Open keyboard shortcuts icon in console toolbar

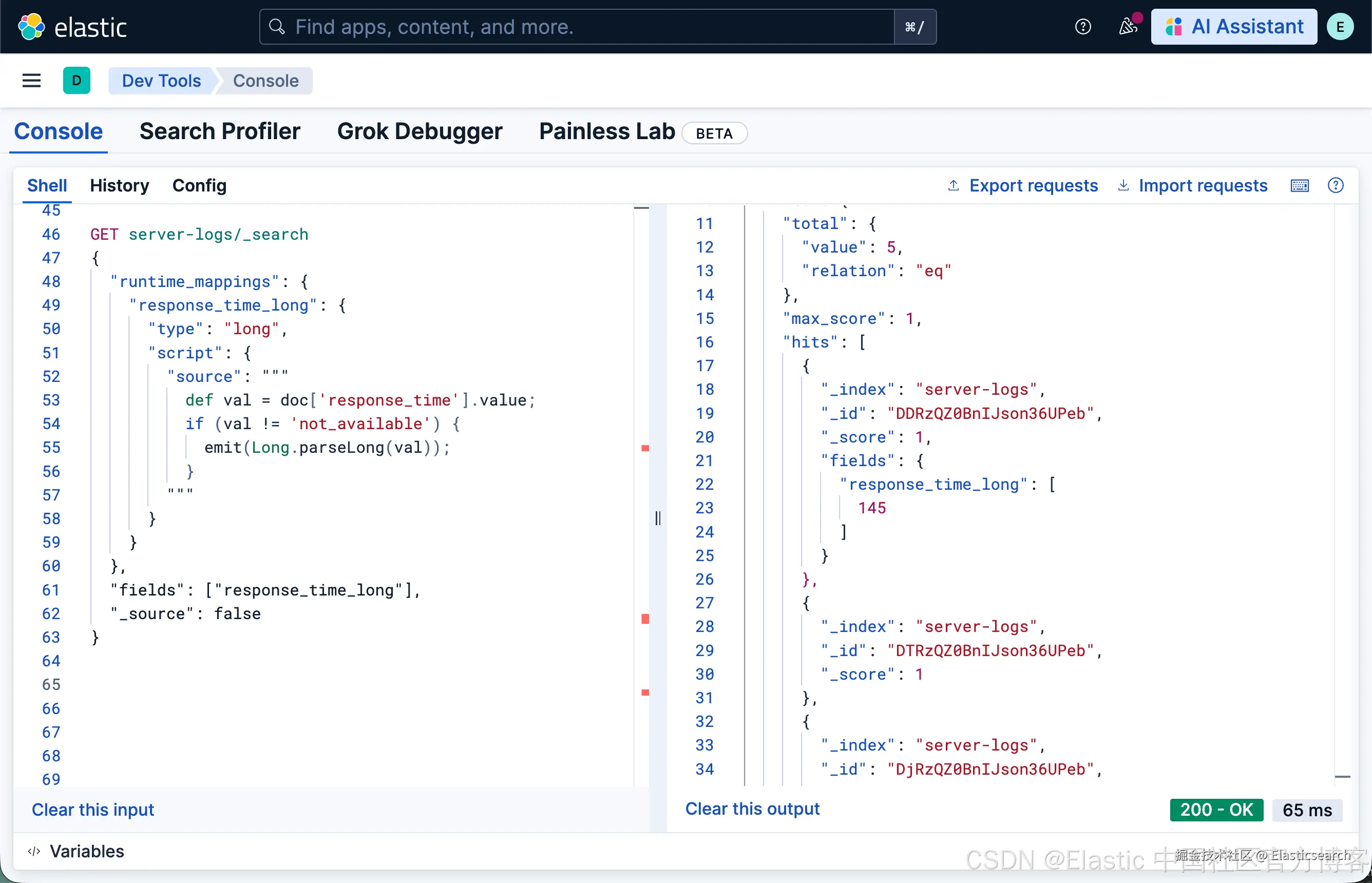click(x=1299, y=185)
